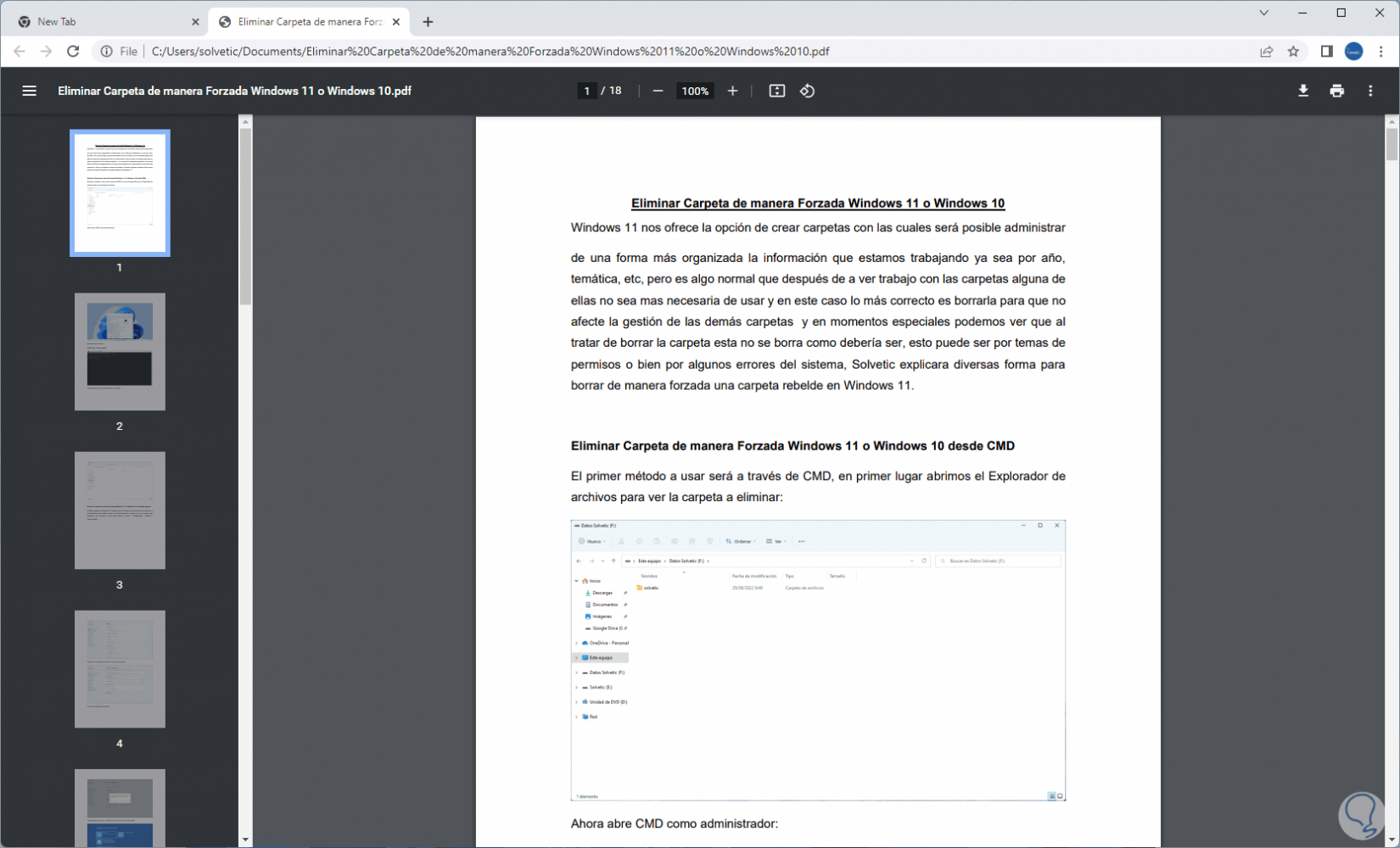Reload the current page
This screenshot has height=848, width=1400.
coord(73,51)
